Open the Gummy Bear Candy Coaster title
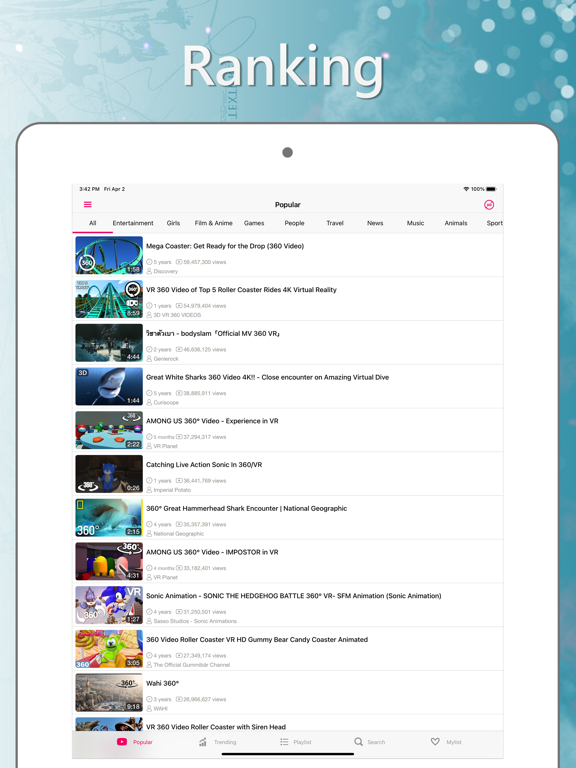The image size is (576, 768). click(x=257, y=639)
